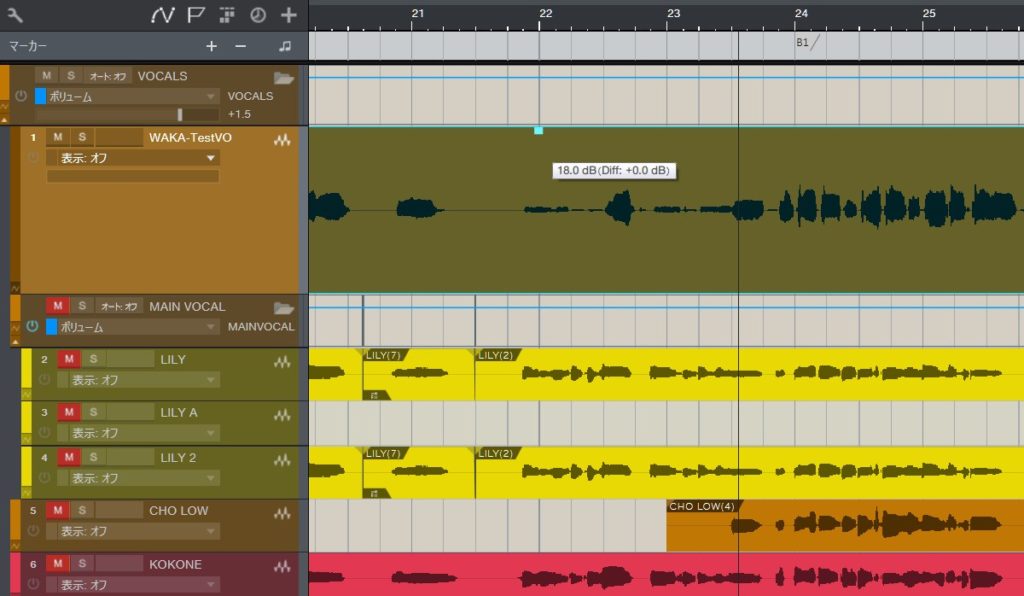Open the marker track flag icon

tap(196, 14)
